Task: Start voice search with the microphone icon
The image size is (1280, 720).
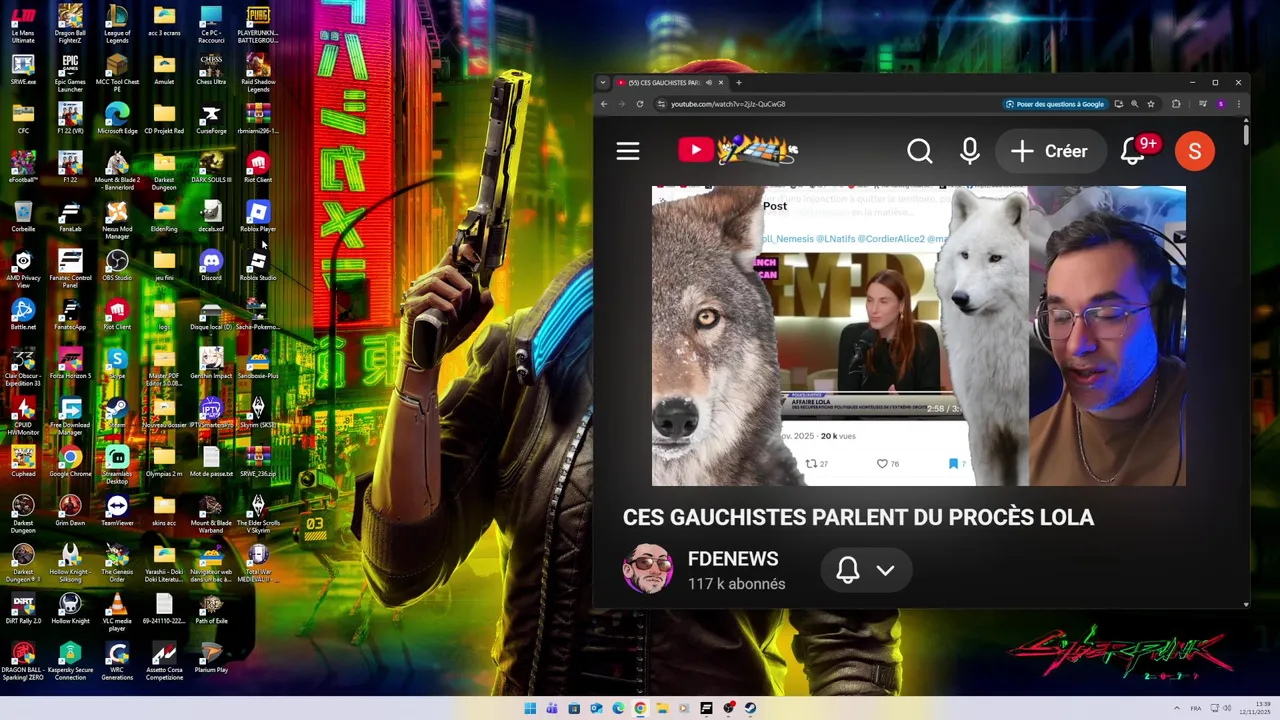Action: 970,151
